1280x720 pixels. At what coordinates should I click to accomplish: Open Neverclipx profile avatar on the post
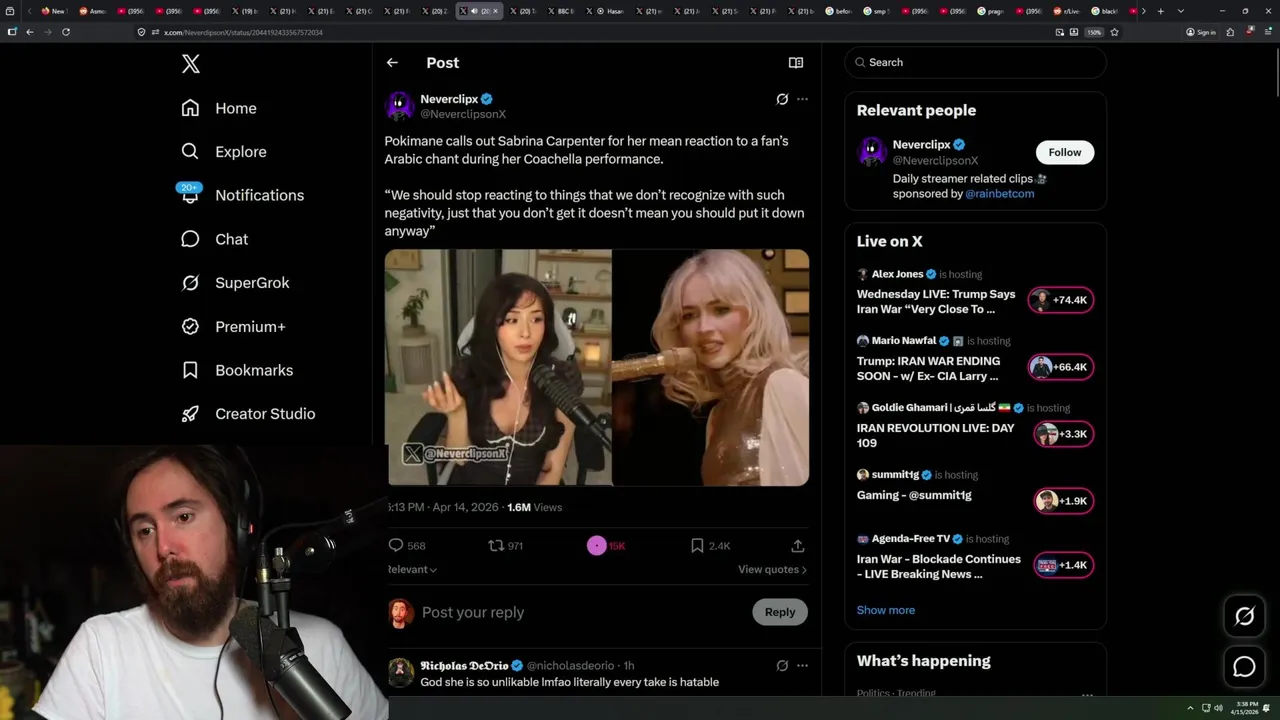400,106
